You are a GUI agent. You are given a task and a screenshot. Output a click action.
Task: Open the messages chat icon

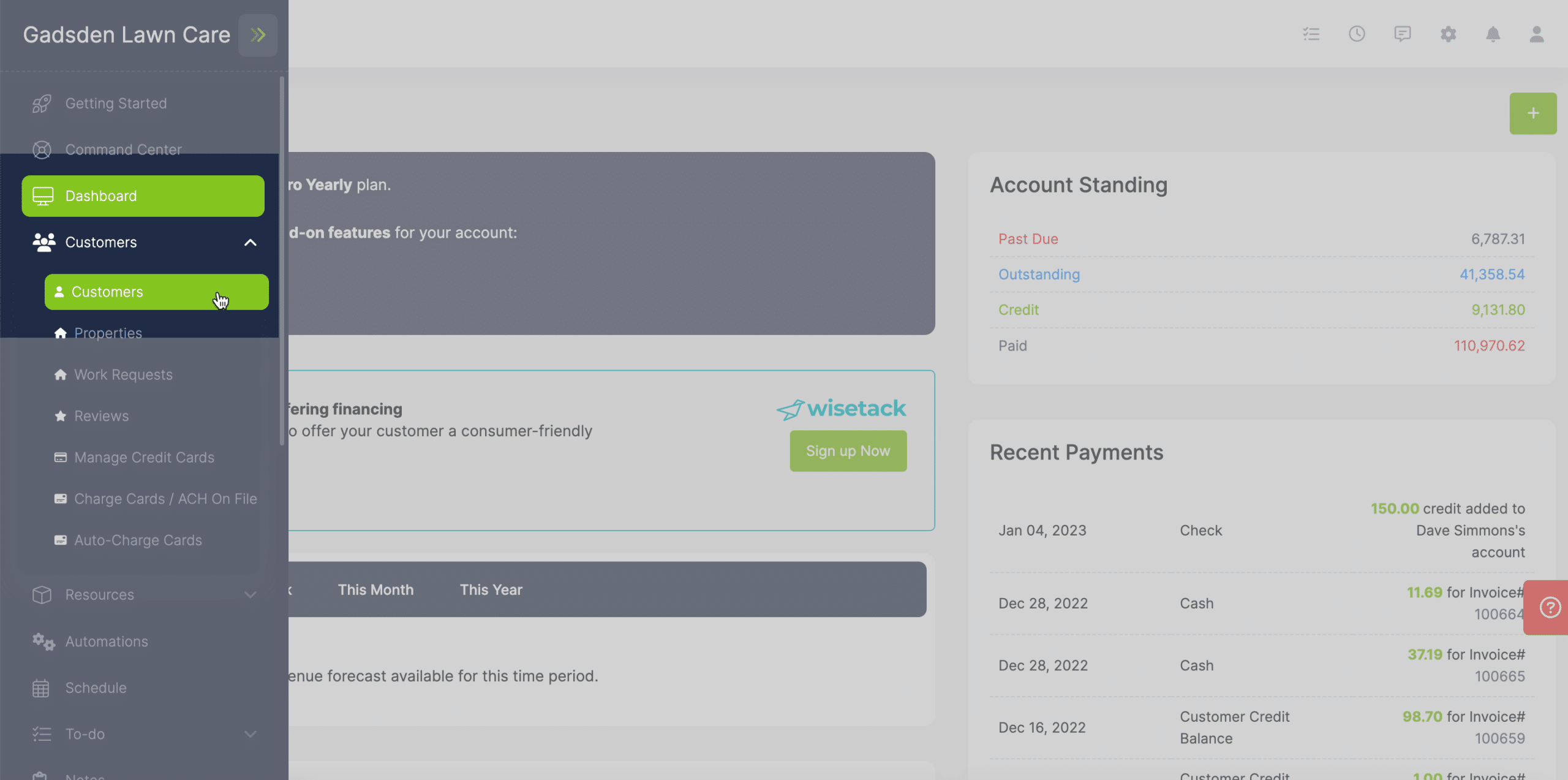[x=1403, y=34]
